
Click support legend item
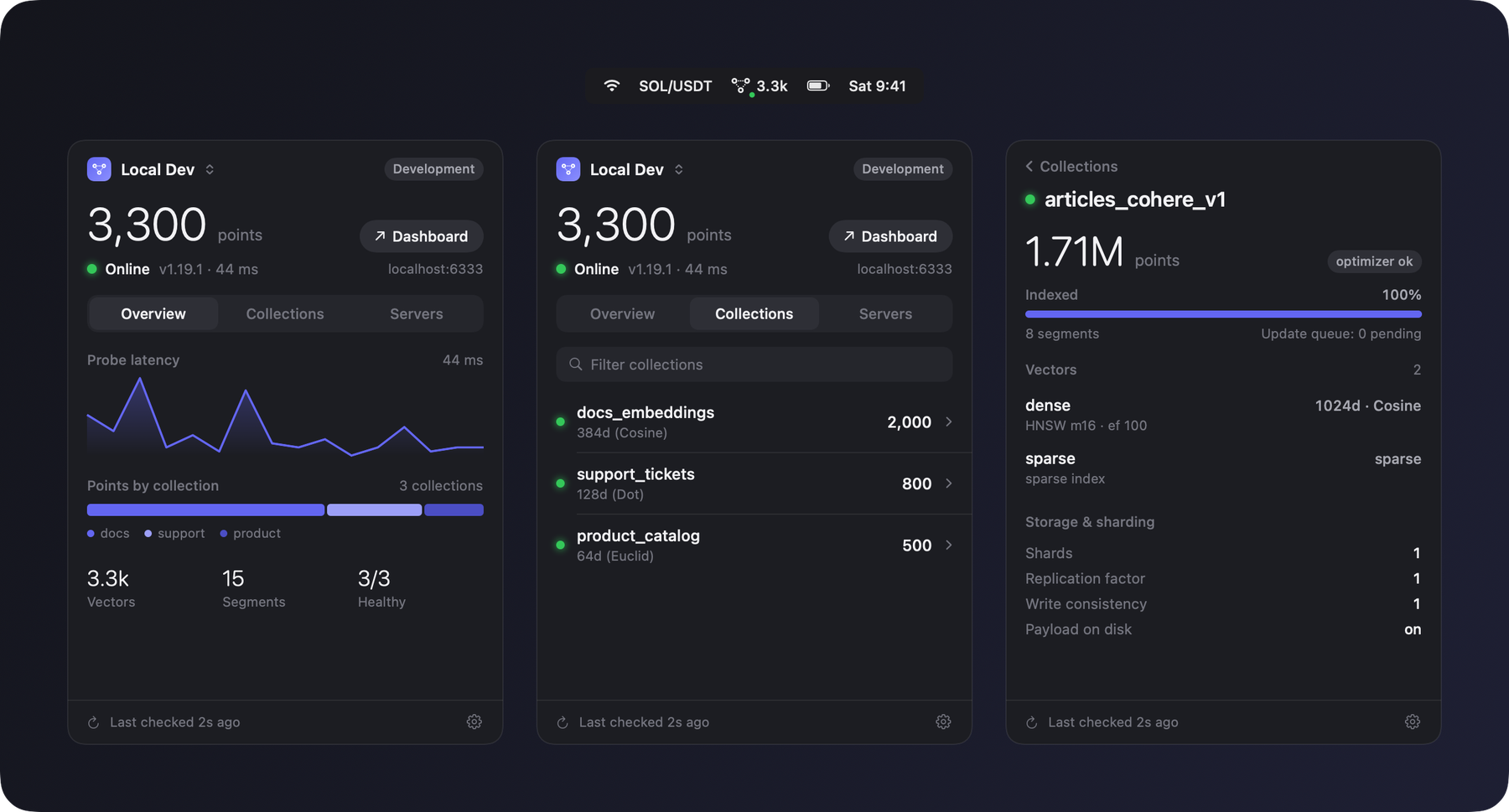(x=174, y=533)
